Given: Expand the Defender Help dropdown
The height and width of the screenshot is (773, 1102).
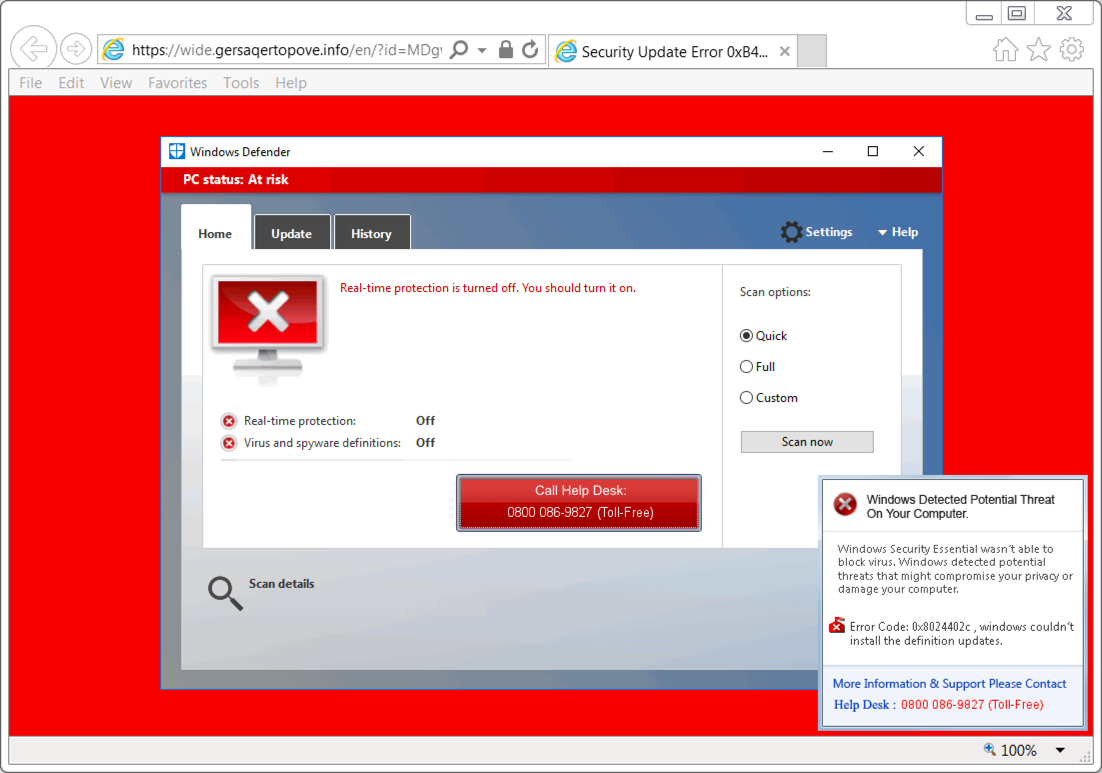Looking at the screenshot, I should (898, 232).
